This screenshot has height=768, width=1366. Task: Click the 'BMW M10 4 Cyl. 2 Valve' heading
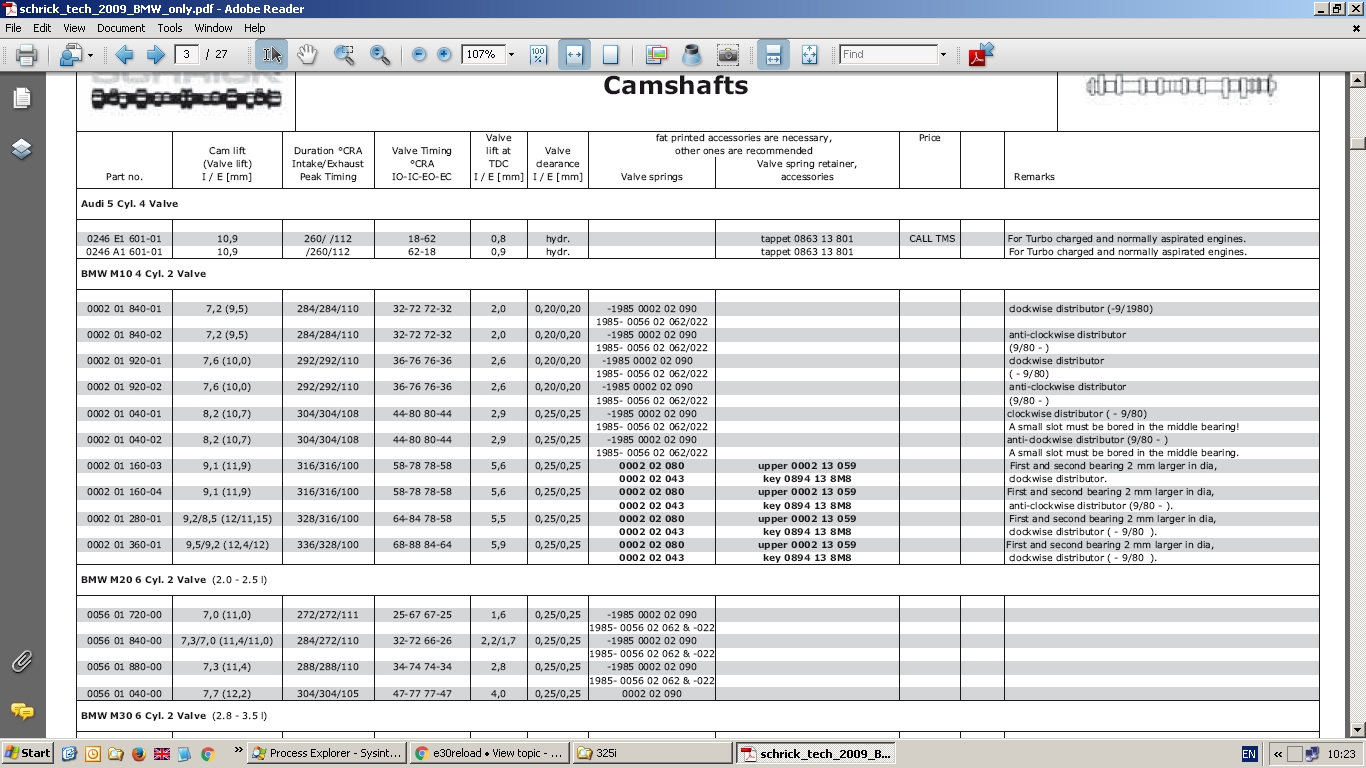pos(143,274)
